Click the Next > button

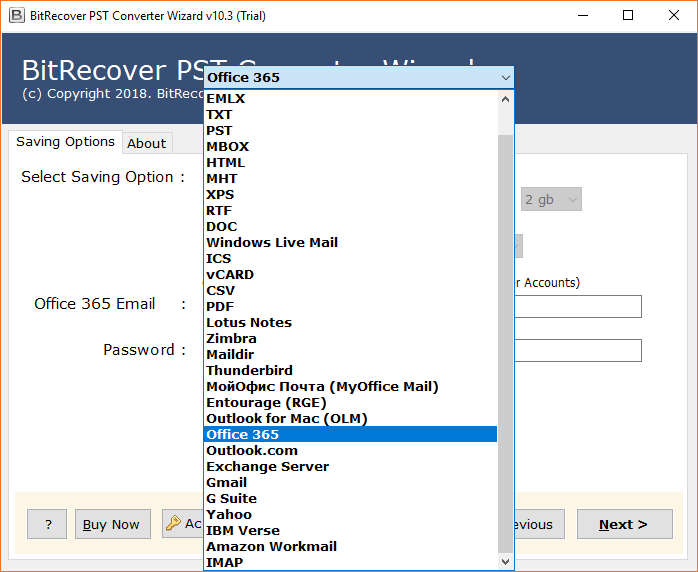point(625,524)
